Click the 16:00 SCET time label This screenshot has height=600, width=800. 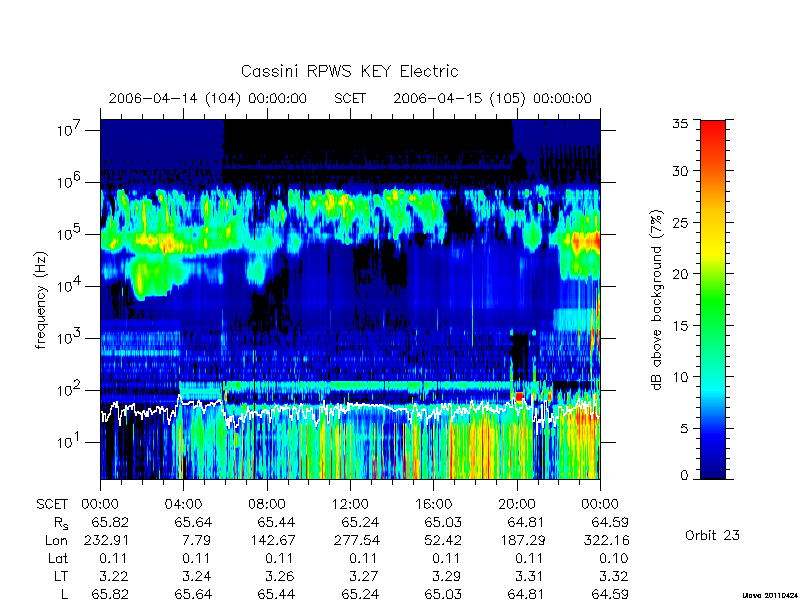434,504
